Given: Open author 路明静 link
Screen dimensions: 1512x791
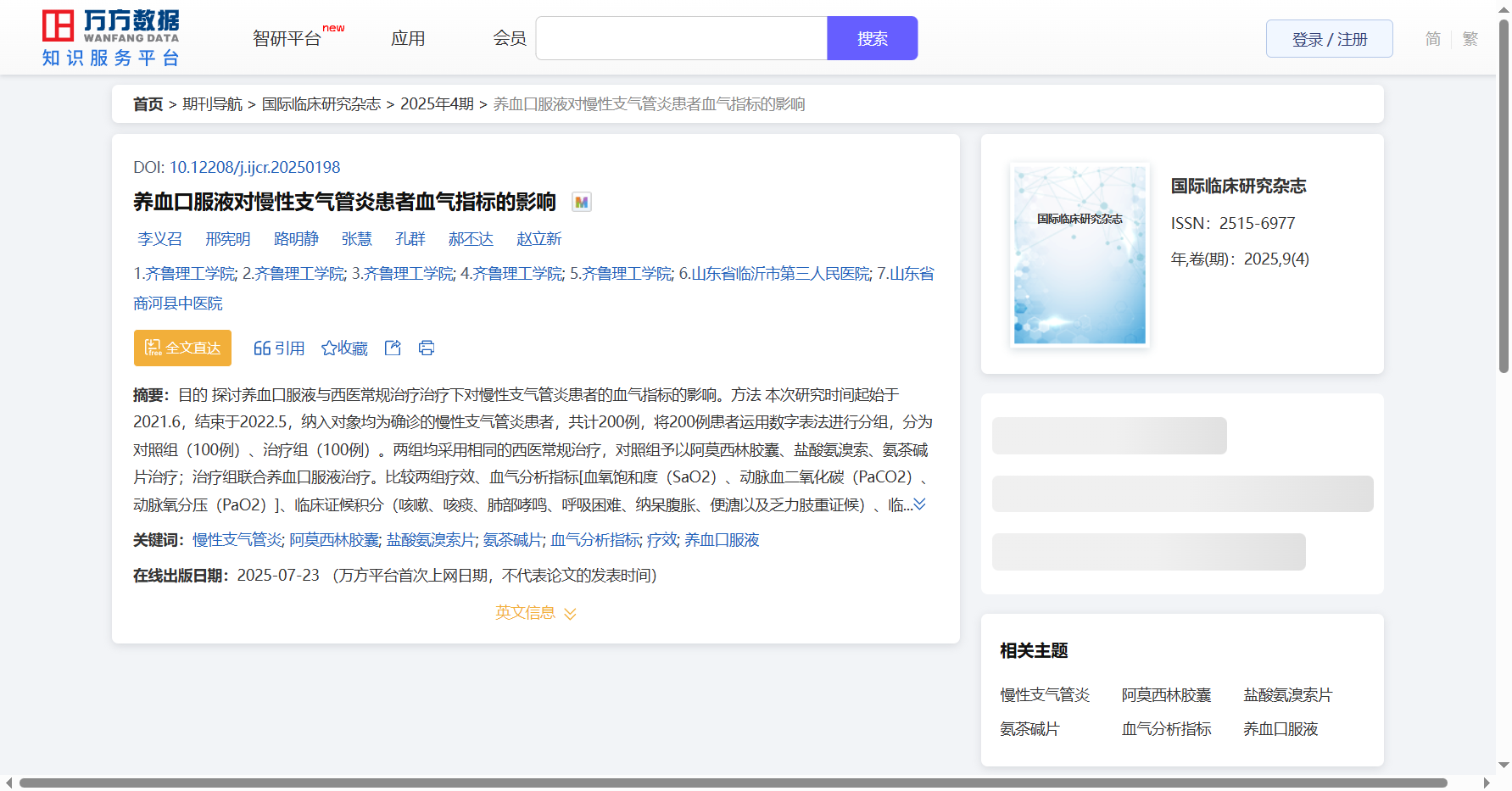Looking at the screenshot, I should point(296,239).
